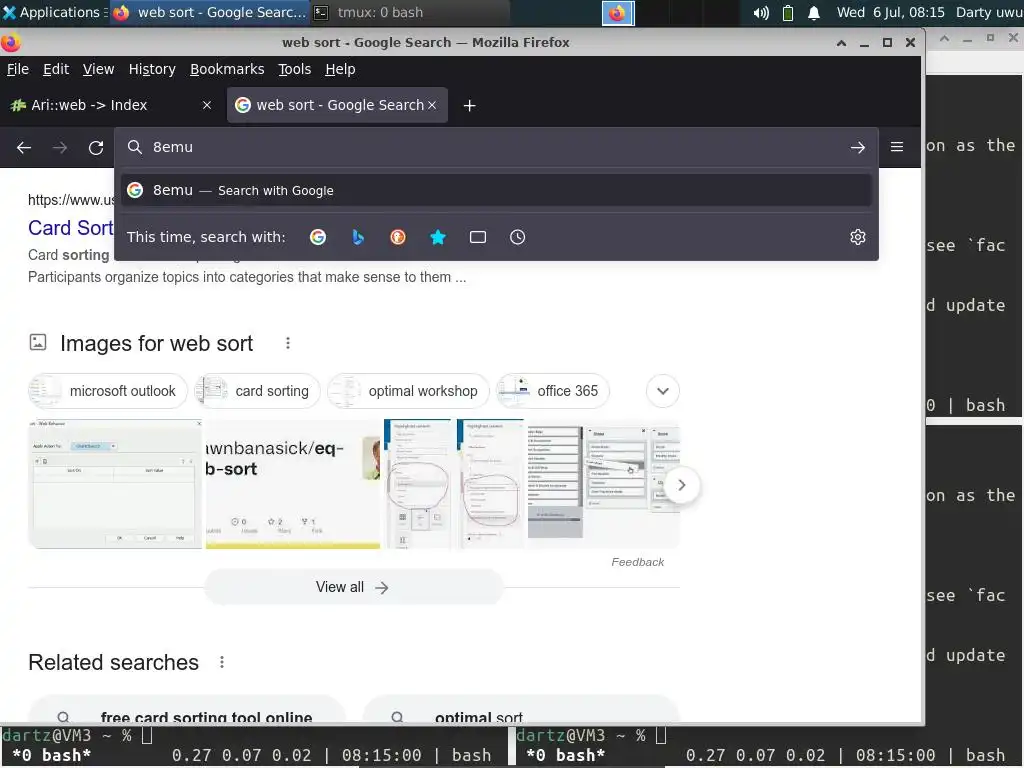Screen dimensions: 1024x768
Task: Open a new tab with plus button
Action: [470, 105]
